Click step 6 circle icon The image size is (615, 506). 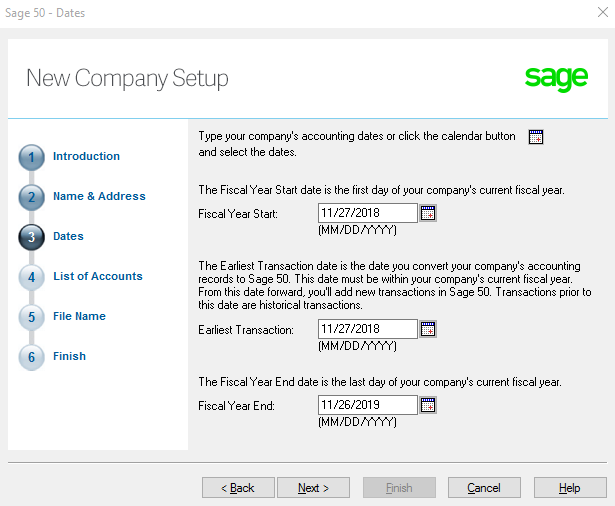31,357
